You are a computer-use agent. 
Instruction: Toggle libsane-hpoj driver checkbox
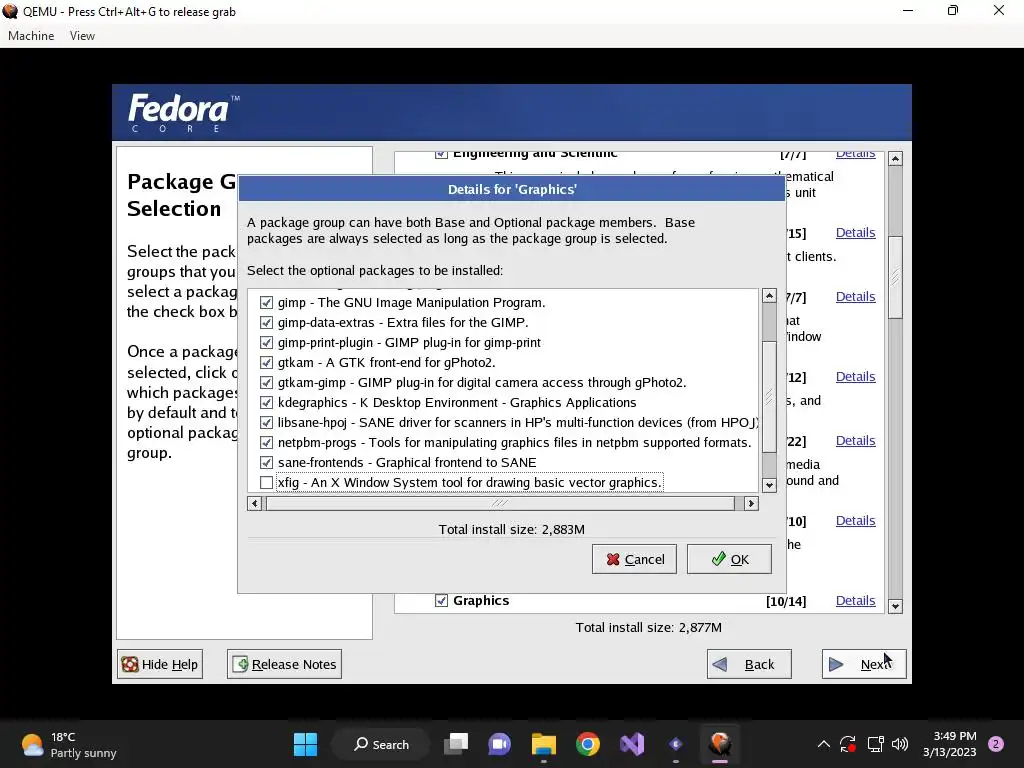pos(266,423)
